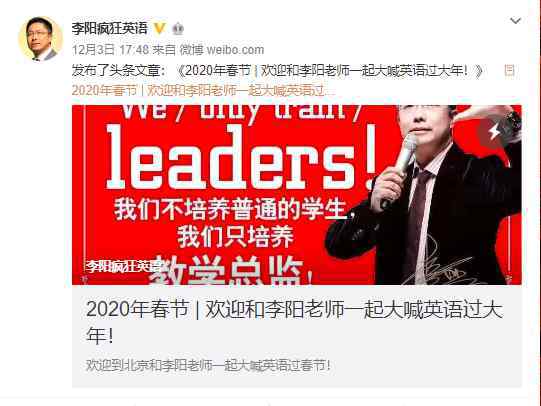
Task: Tap the lightning bolt icon on cover image
Action: [494, 131]
